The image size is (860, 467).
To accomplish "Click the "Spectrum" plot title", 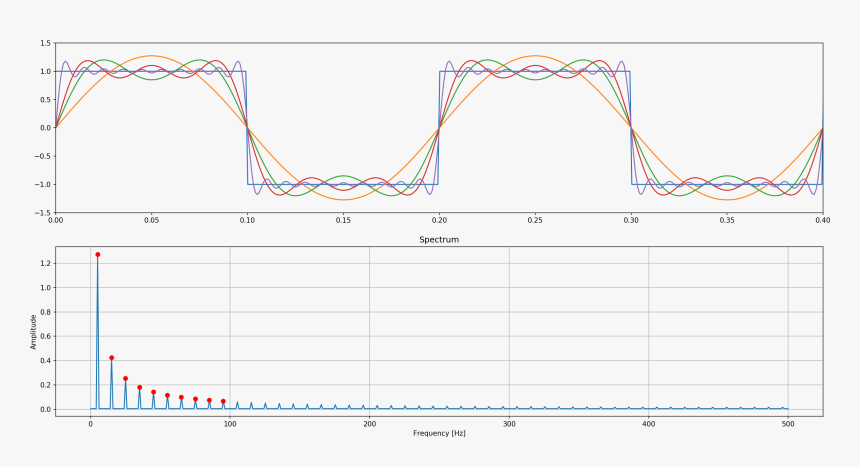I will click(x=439, y=240).
